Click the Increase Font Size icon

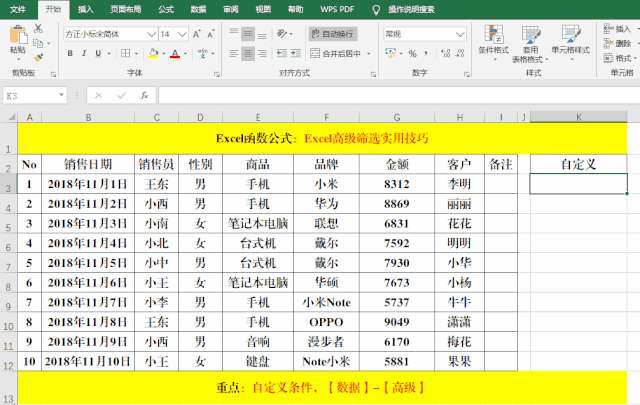tap(198, 33)
